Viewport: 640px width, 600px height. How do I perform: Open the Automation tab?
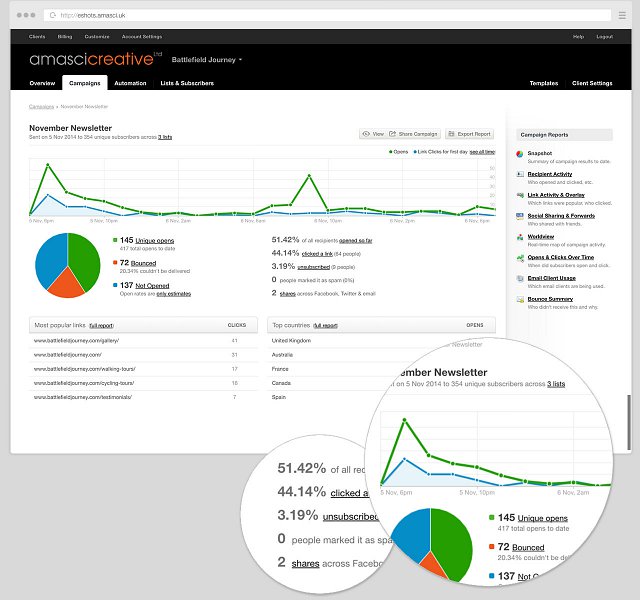[130, 83]
